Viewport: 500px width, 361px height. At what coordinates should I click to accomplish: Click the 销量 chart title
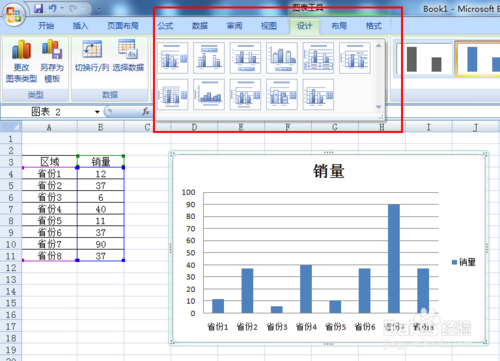(329, 171)
